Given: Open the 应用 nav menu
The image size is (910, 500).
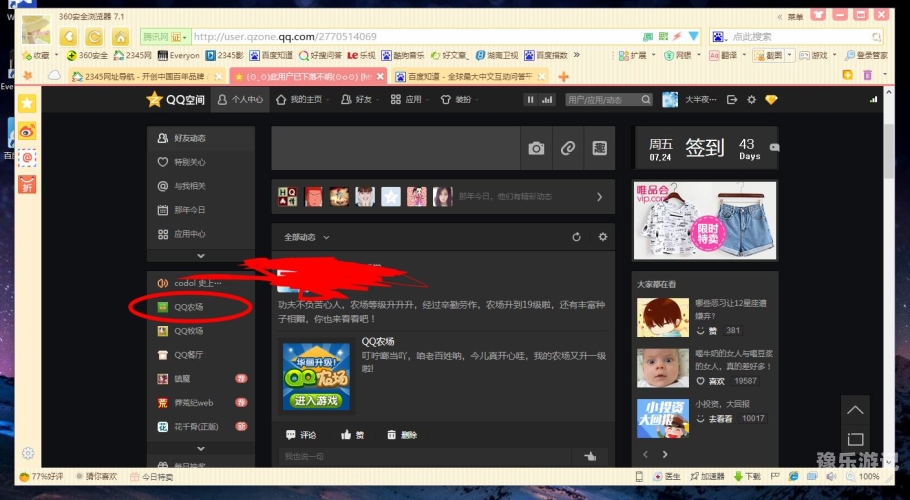Looking at the screenshot, I should [410, 100].
